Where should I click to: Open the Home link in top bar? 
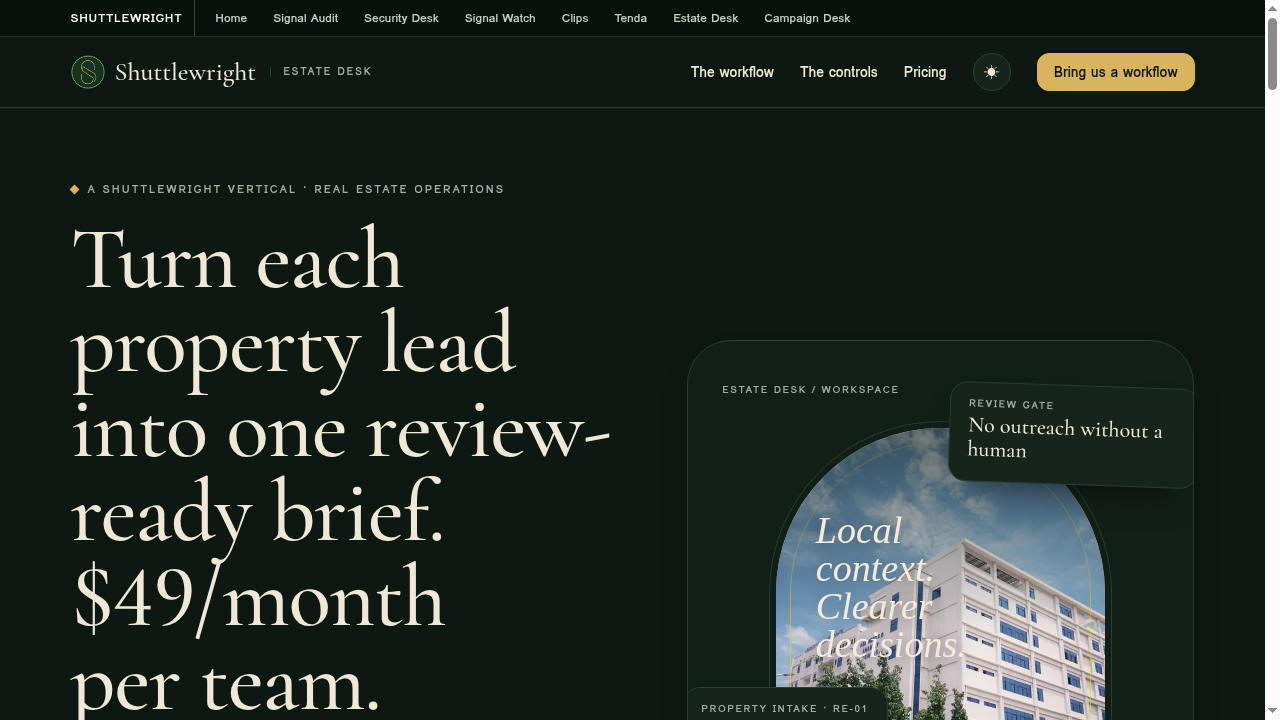tap(231, 18)
